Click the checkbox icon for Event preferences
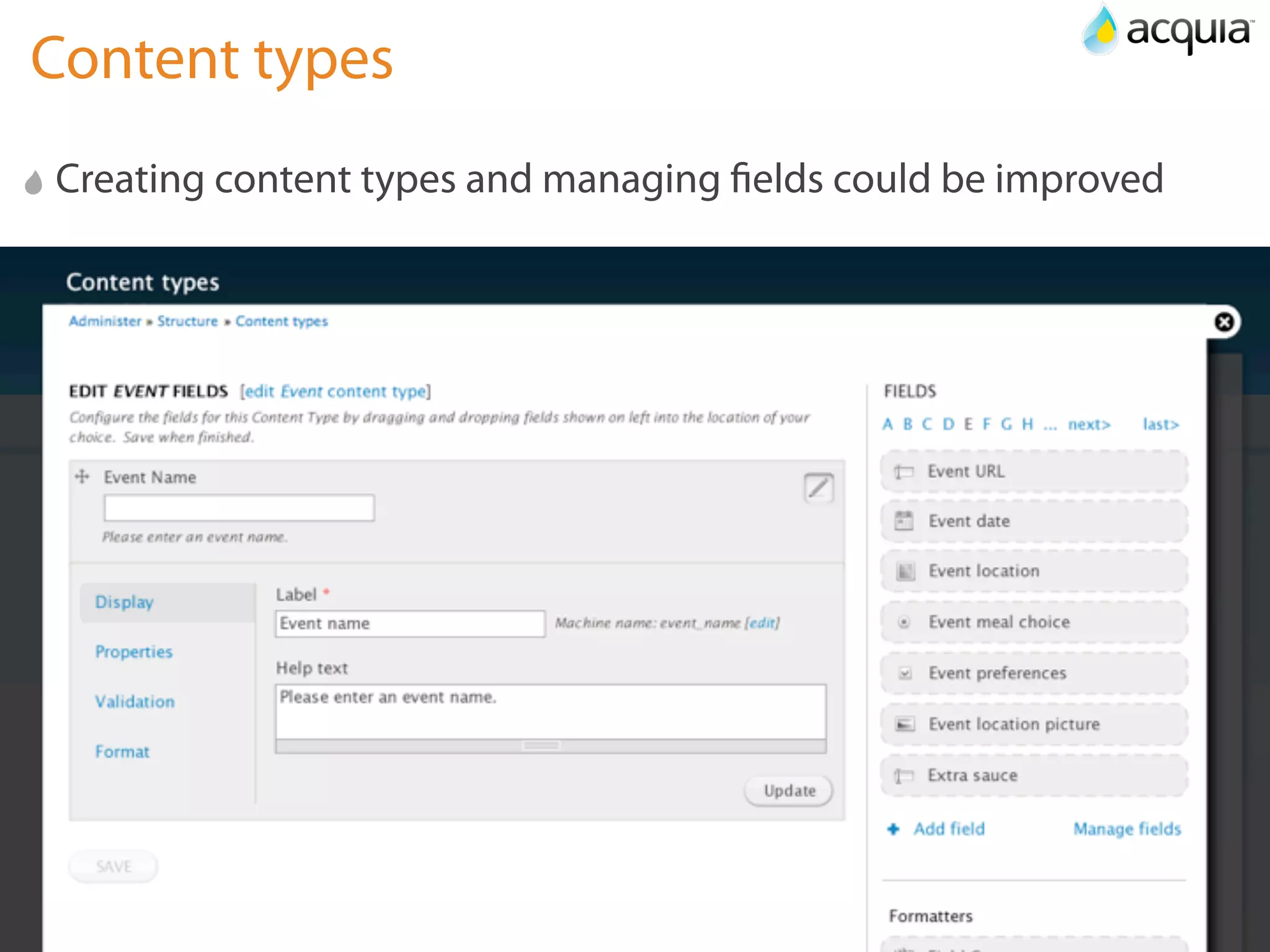This screenshot has width=1270, height=952. [x=905, y=673]
